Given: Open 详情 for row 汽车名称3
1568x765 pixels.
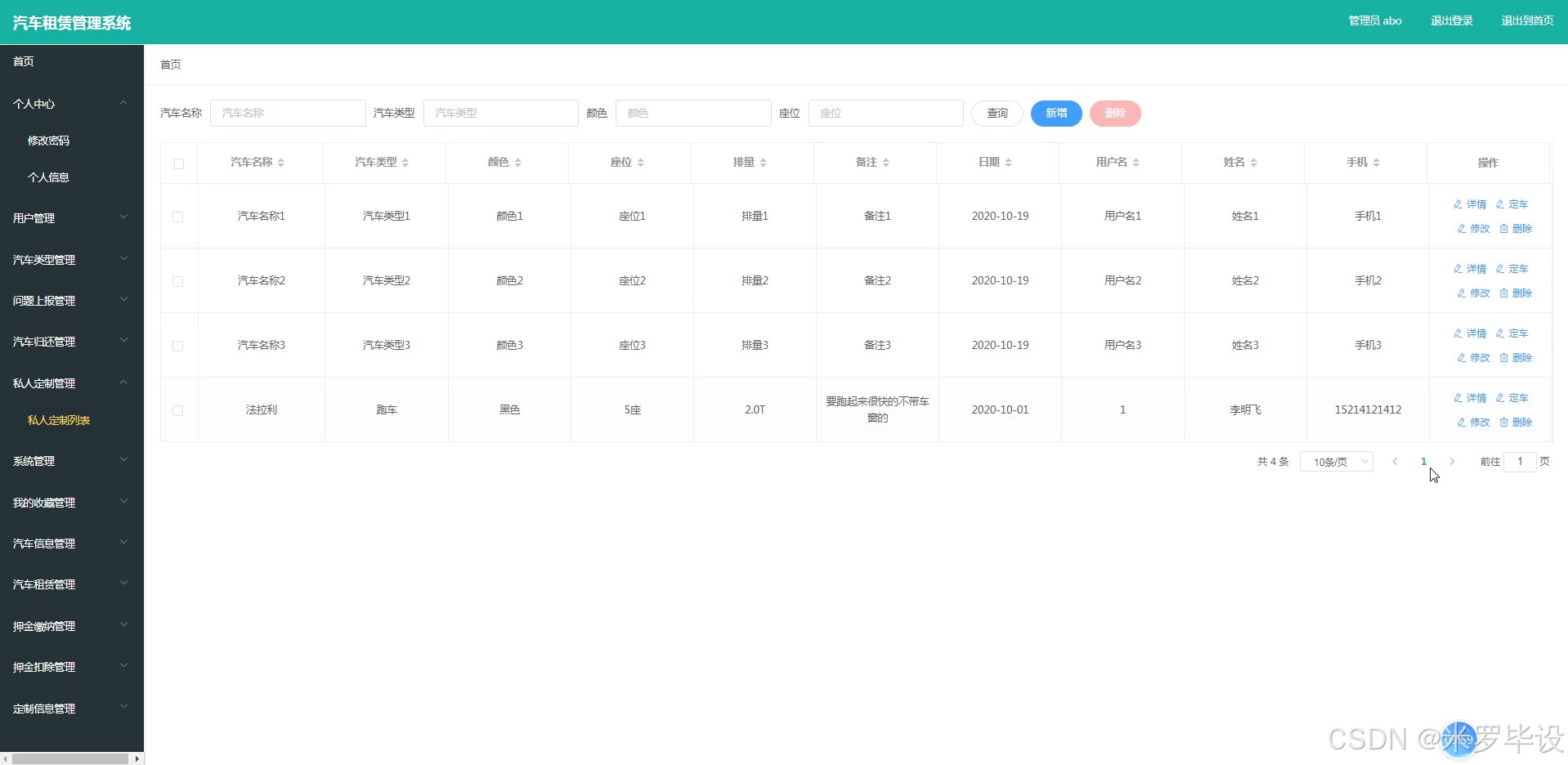Looking at the screenshot, I should click(1469, 333).
